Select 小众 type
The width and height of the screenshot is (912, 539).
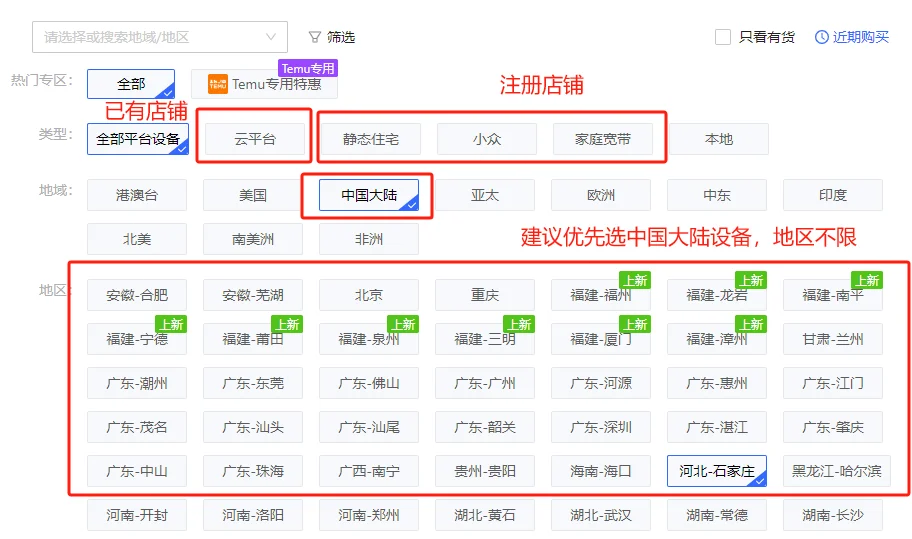tap(487, 139)
